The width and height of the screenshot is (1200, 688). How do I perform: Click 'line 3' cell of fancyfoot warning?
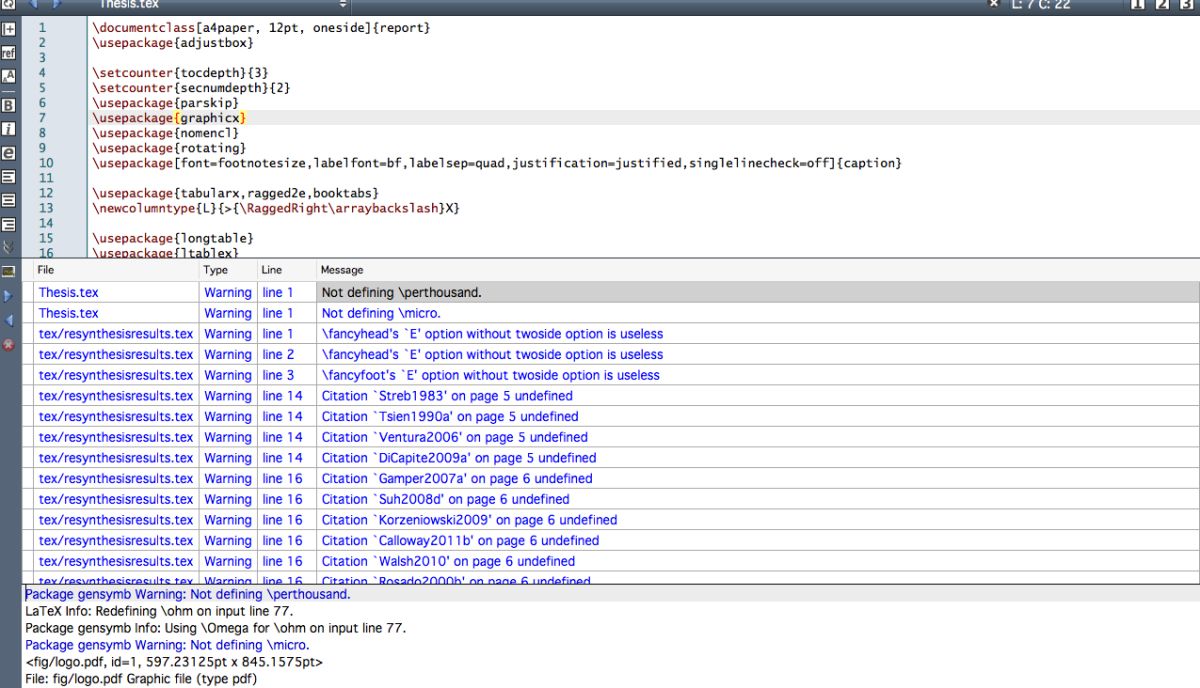pyautogui.click(x=286, y=375)
